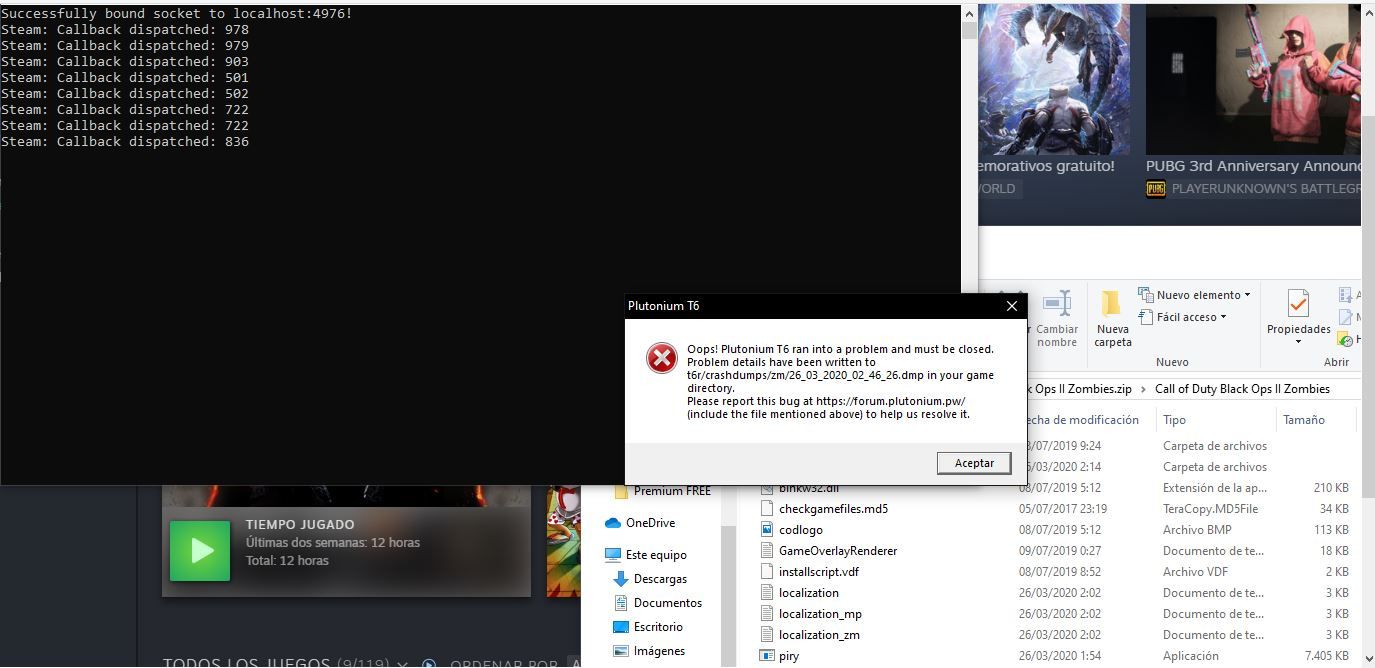
Task: Click Call of Duty Black Ops II Zombies breadcrumb
Action: [1242, 389]
